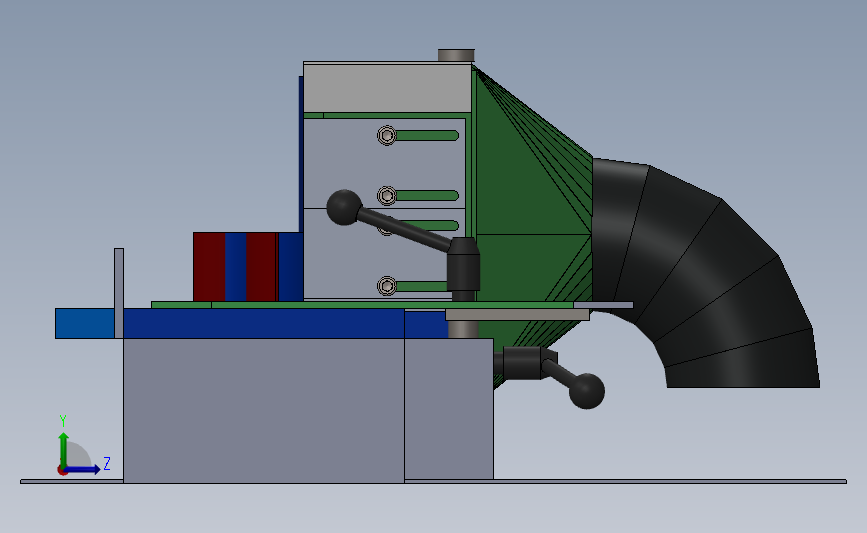Select the right dark red block
Viewport: 867px width, 533px height.
(261, 267)
